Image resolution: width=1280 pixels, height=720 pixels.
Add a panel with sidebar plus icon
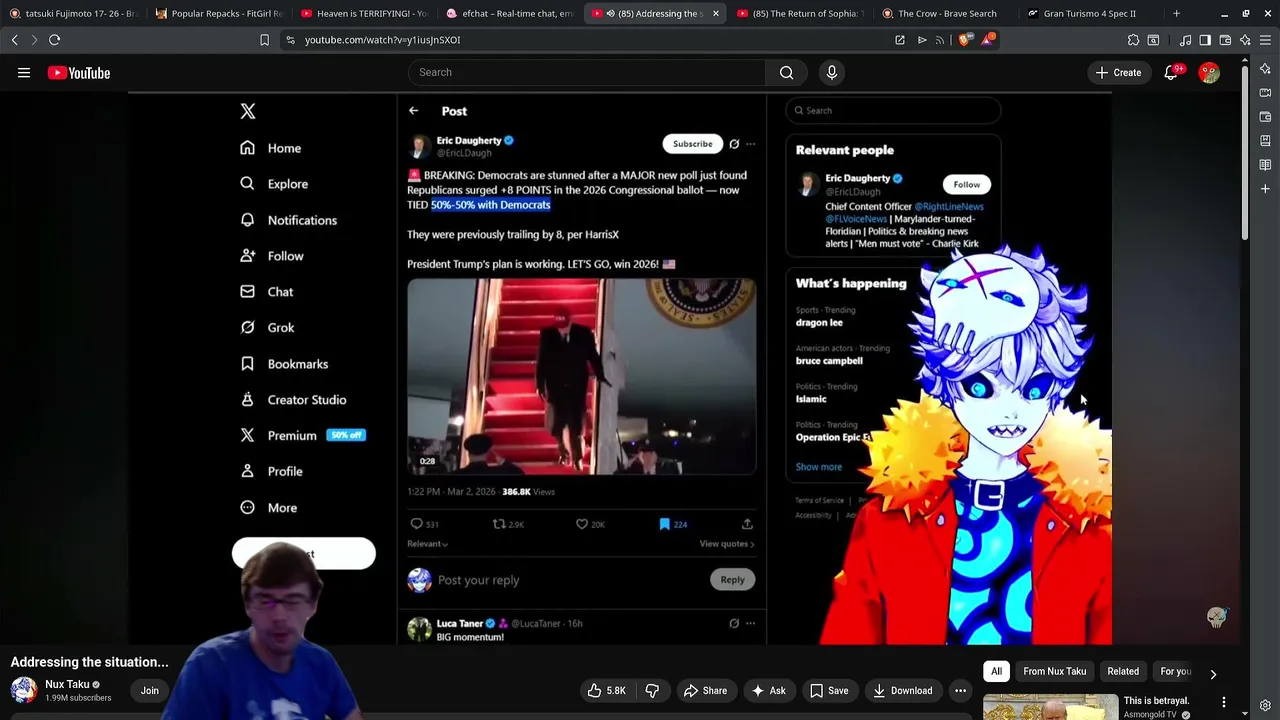click(x=1265, y=188)
